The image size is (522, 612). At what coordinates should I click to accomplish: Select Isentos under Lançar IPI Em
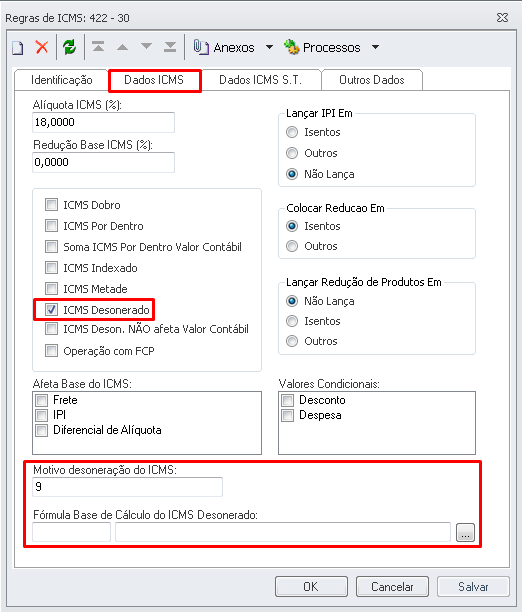292,132
